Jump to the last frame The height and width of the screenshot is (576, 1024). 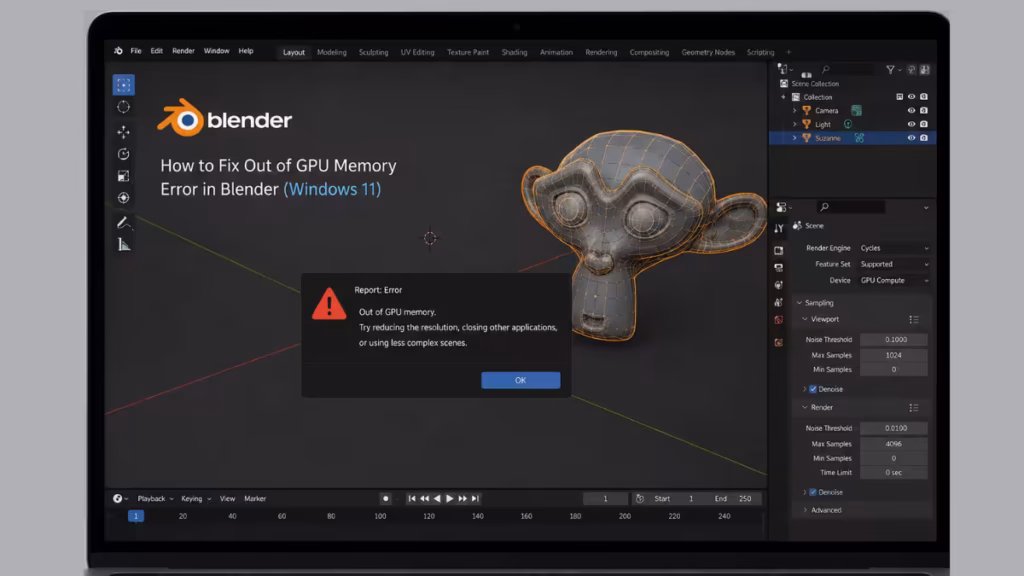(475, 498)
